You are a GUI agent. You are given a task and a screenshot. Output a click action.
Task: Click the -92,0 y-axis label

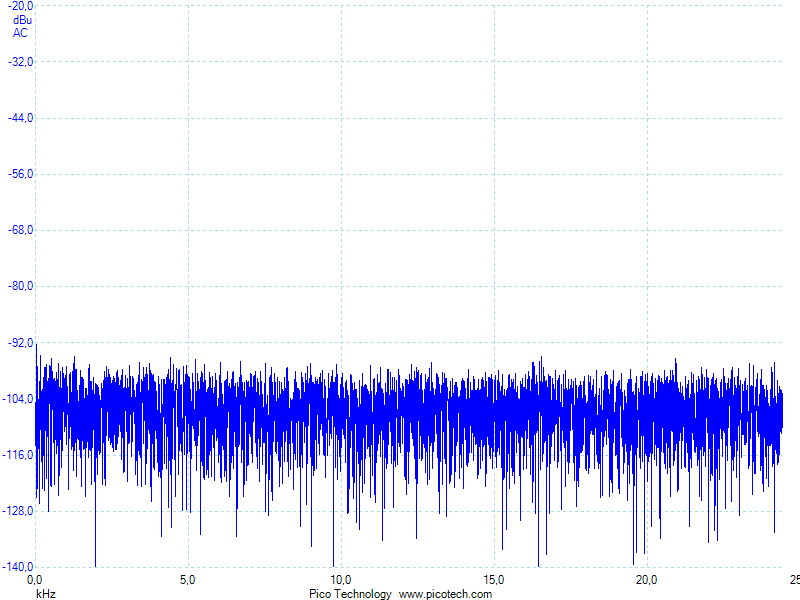coord(20,343)
